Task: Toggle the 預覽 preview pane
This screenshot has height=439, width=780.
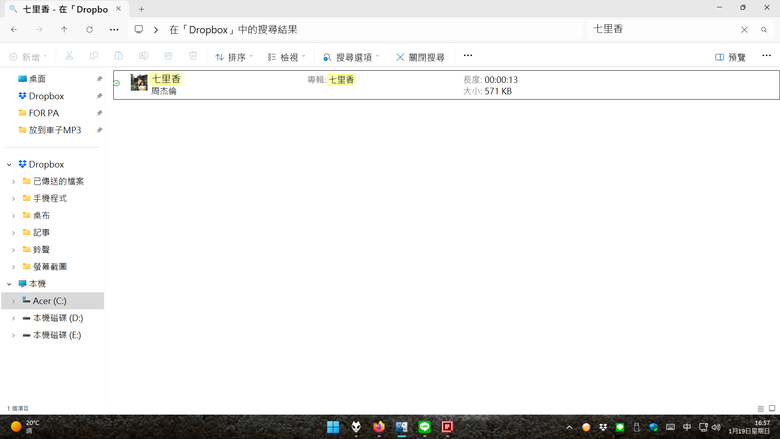Action: (730, 57)
